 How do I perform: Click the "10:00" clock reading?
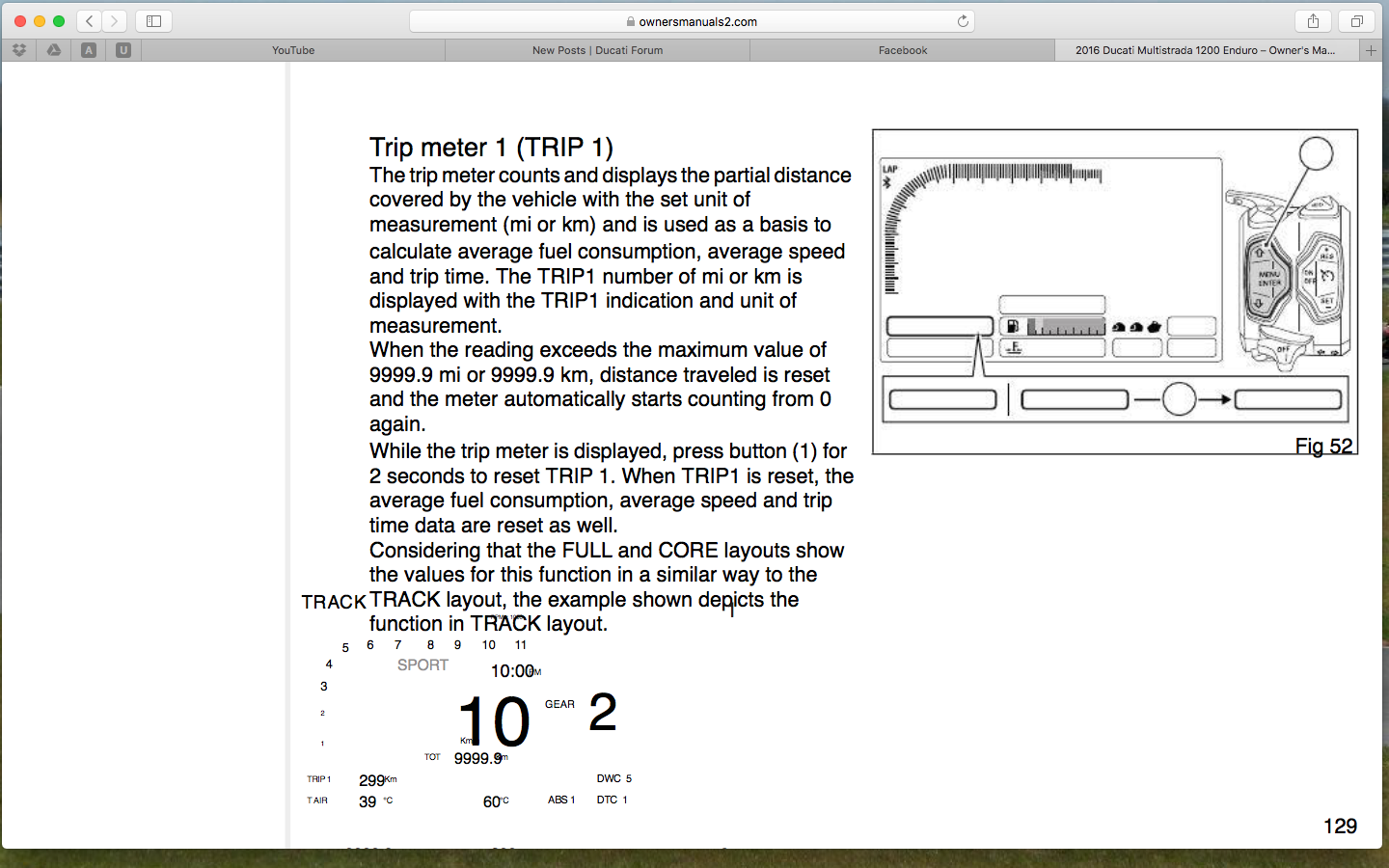click(512, 671)
